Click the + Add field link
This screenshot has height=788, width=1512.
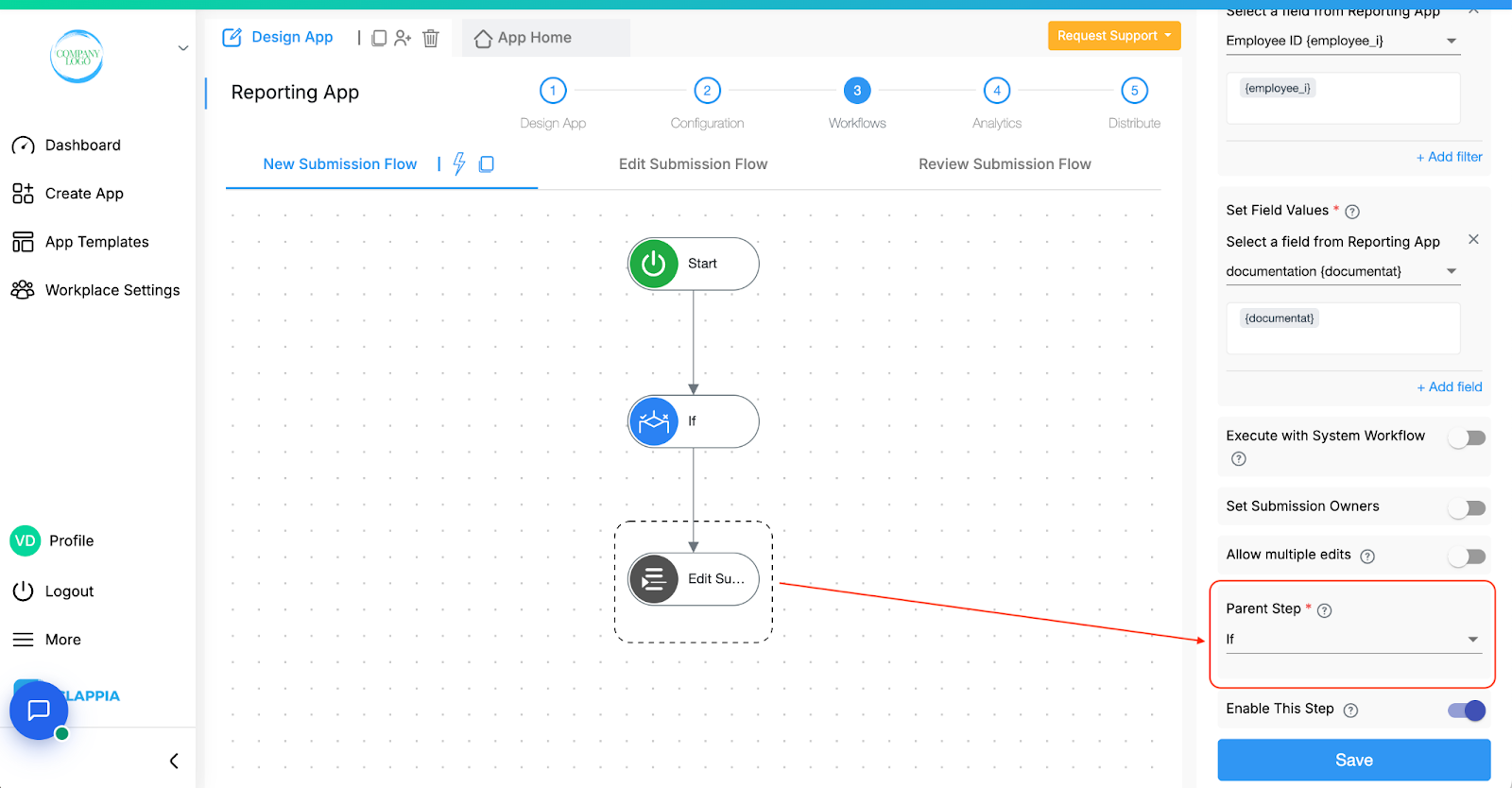point(1450,387)
